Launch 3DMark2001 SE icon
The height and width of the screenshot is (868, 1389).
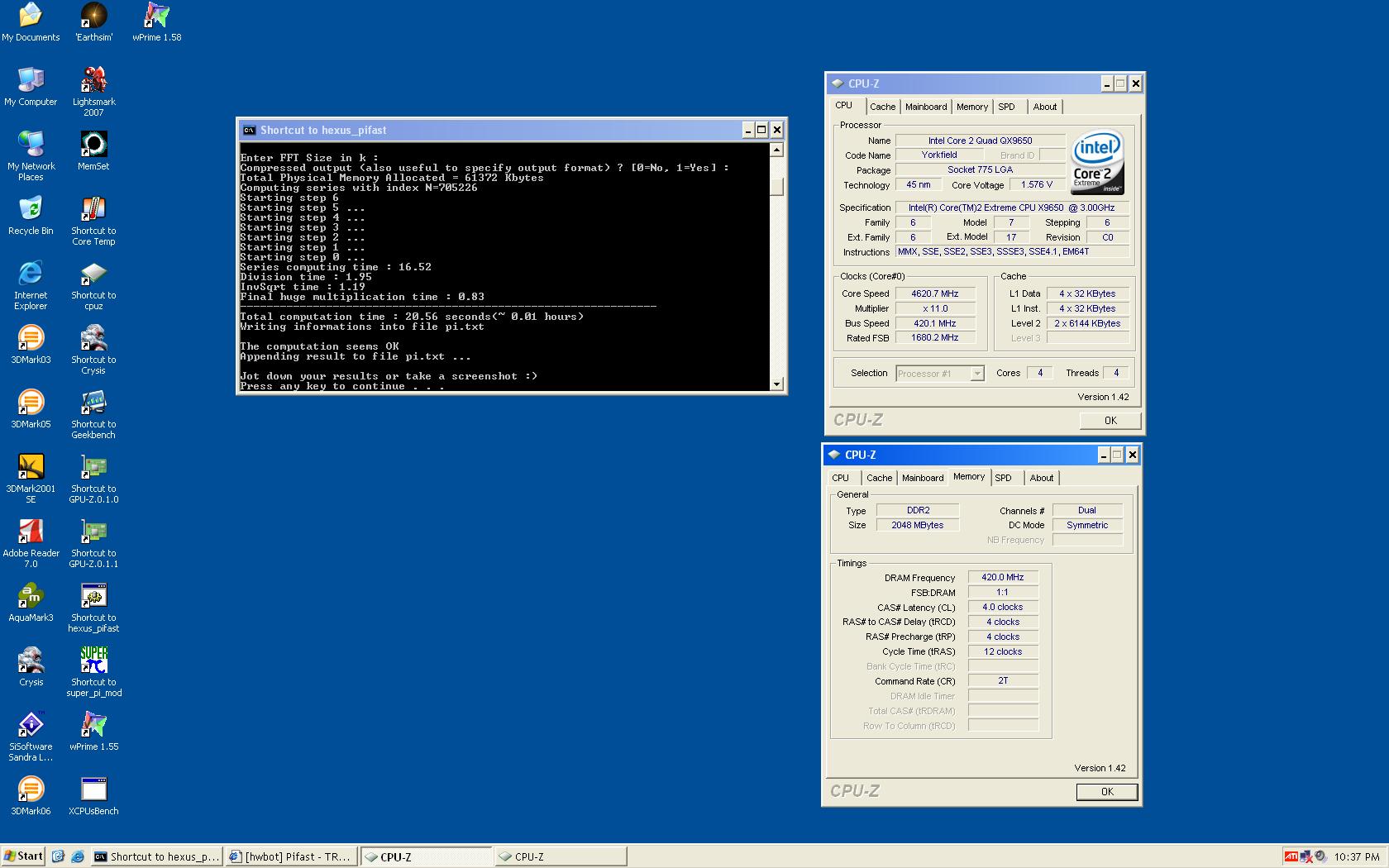pos(31,479)
